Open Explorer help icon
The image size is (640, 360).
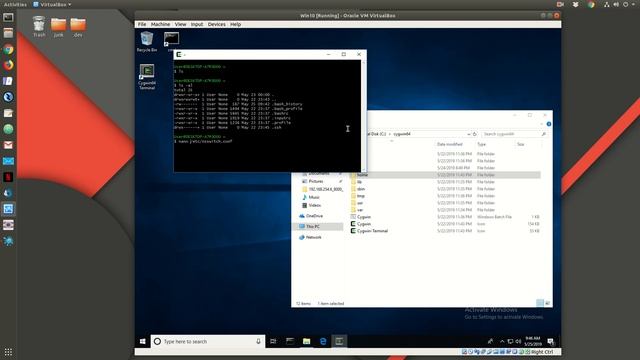549,124
